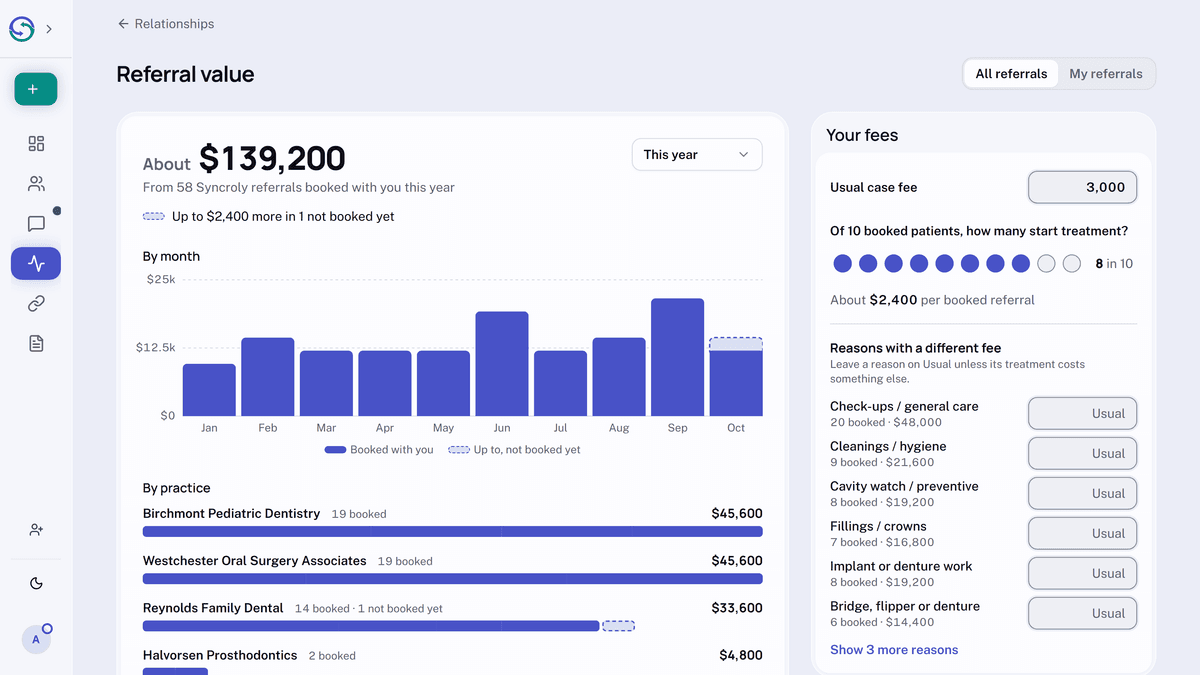Viewport: 1200px width, 675px height.
Task: Click 7 booked · $16,800 text
Action: (x=882, y=543)
